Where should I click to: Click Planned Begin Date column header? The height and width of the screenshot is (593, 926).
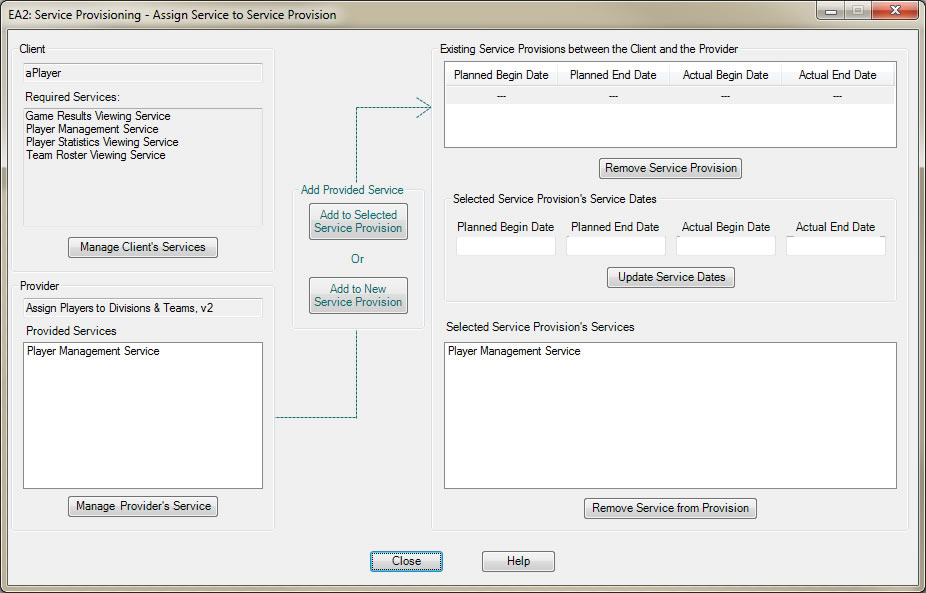pyautogui.click(x=501, y=75)
